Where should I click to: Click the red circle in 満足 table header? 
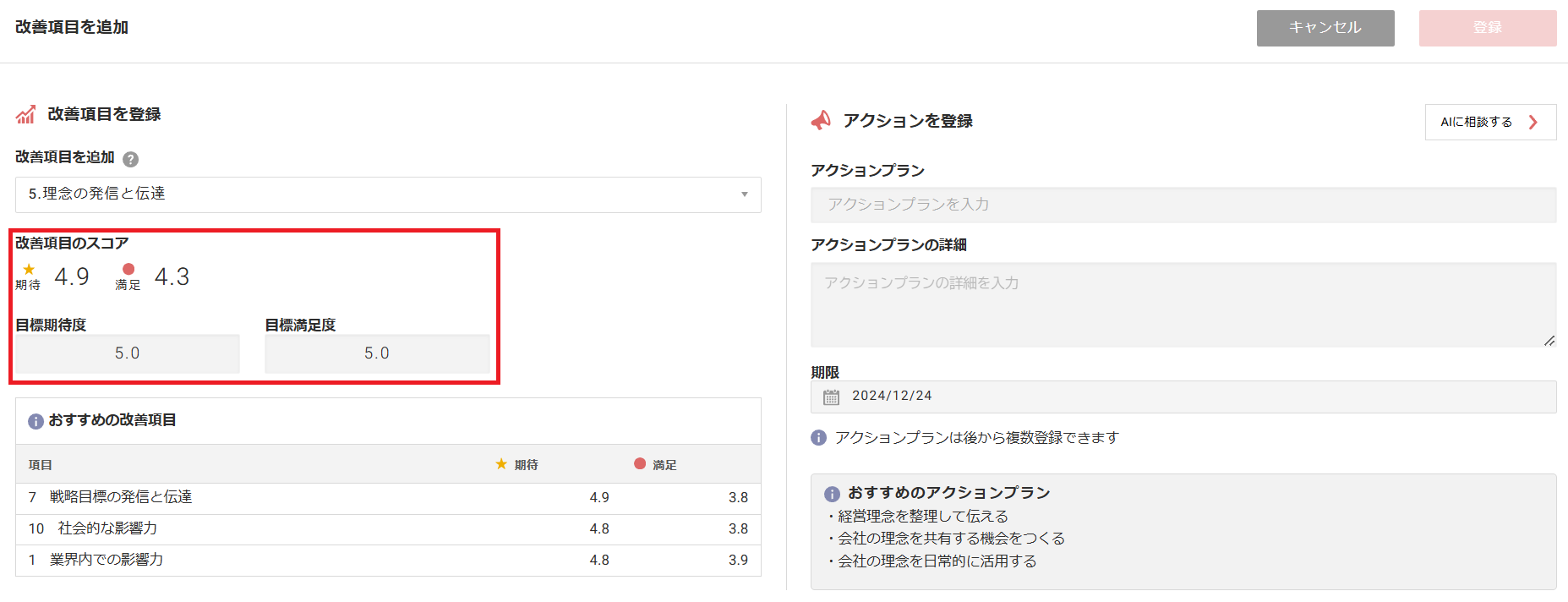[x=640, y=463]
